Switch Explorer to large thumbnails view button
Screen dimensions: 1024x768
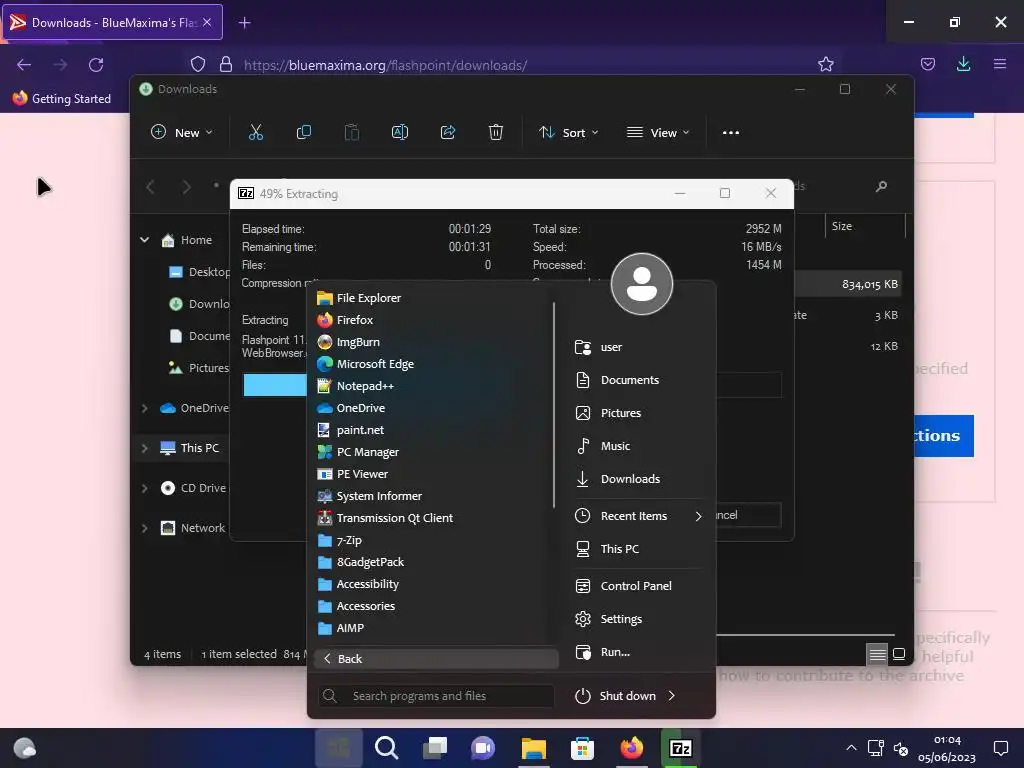(899, 654)
